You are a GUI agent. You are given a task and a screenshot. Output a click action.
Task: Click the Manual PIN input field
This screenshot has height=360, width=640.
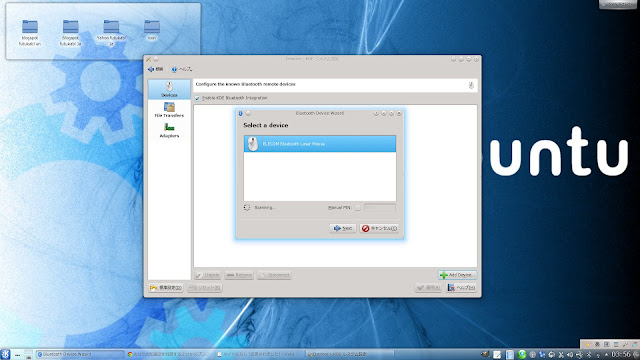tap(380, 208)
